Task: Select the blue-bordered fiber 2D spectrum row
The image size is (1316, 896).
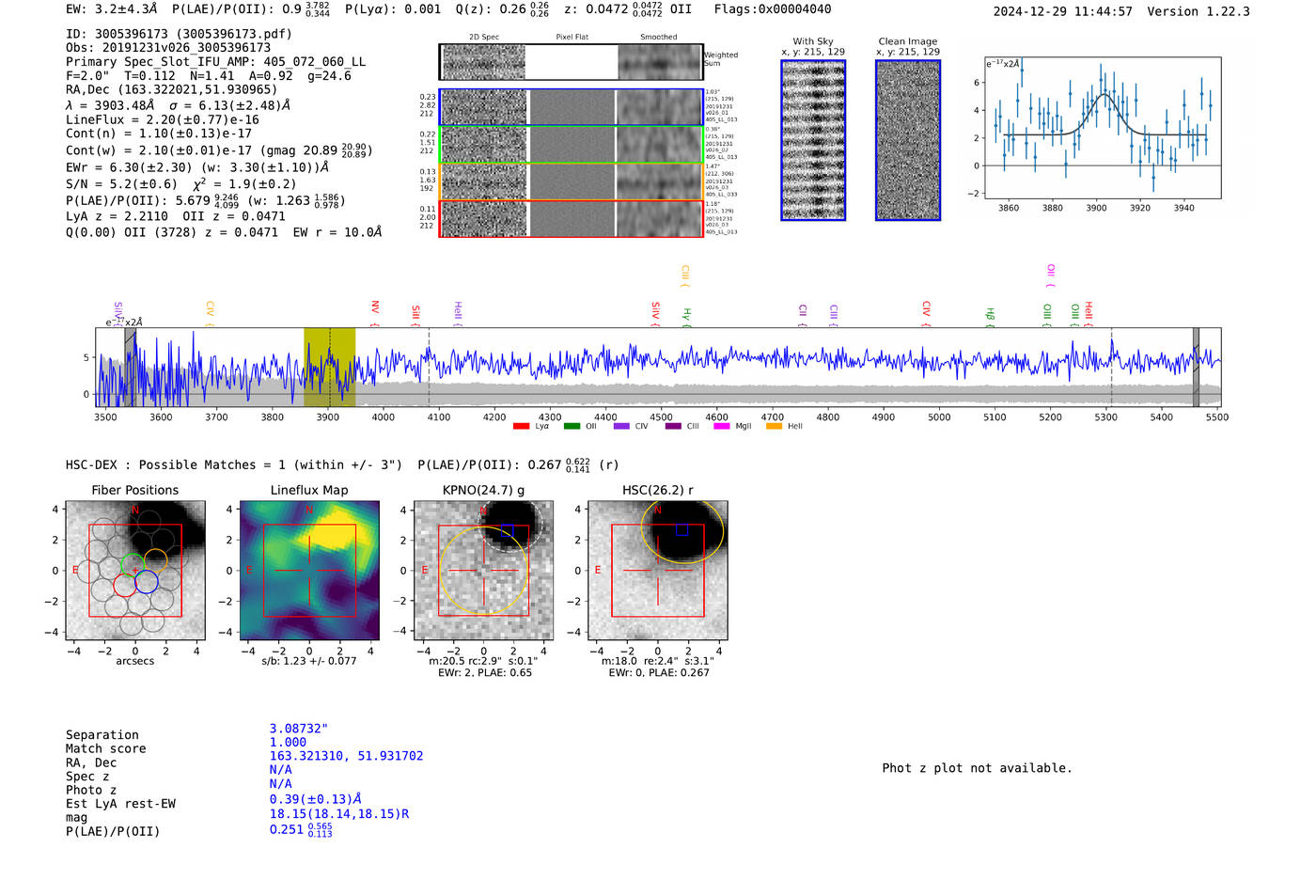Action: point(571,107)
